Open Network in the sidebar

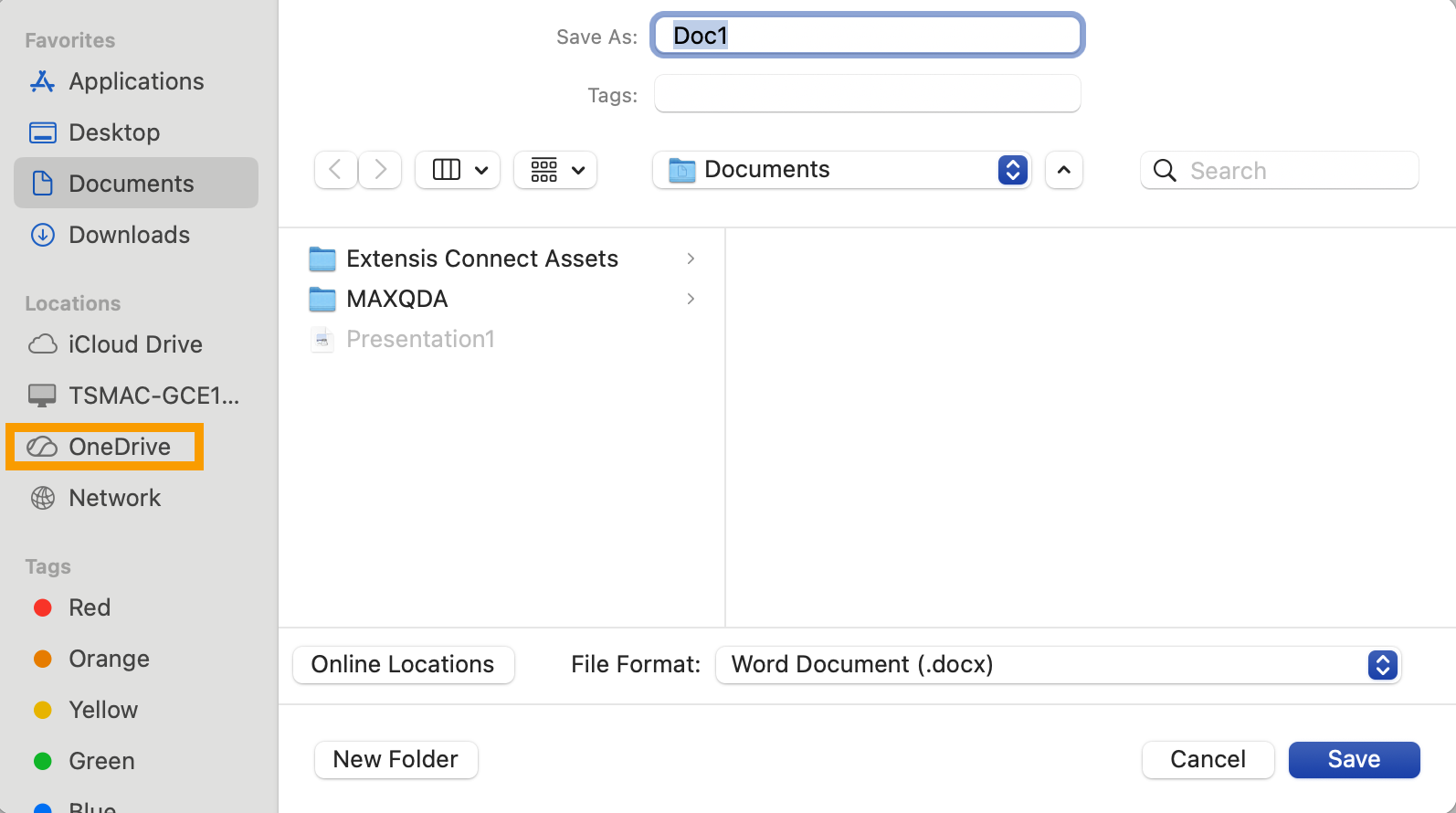coord(114,498)
